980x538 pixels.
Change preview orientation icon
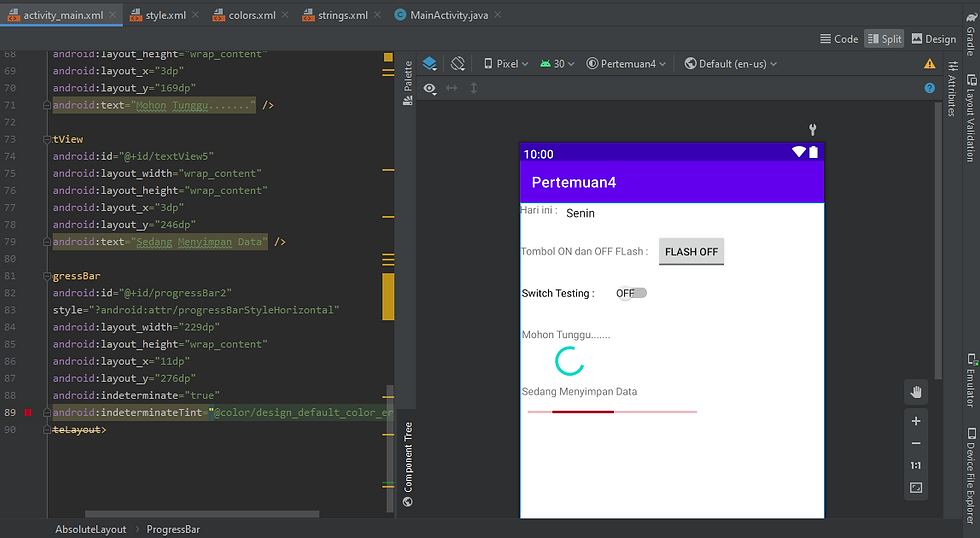(x=458, y=63)
